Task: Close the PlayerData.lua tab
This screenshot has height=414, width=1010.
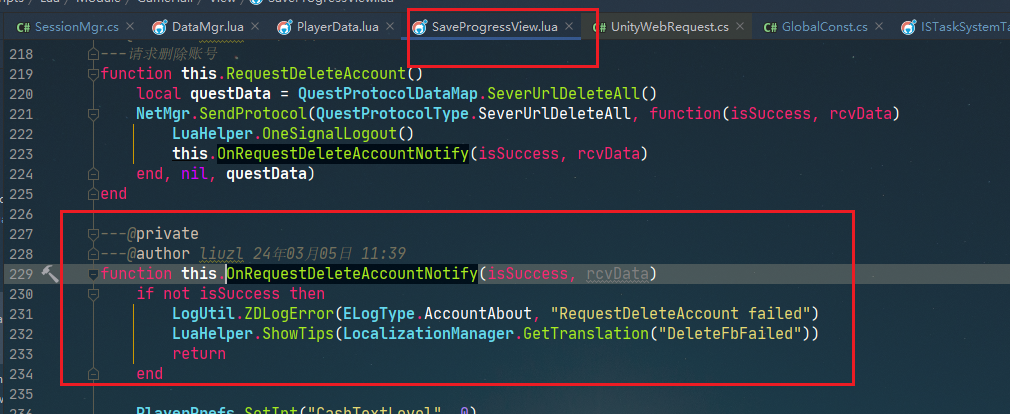Action: (390, 27)
